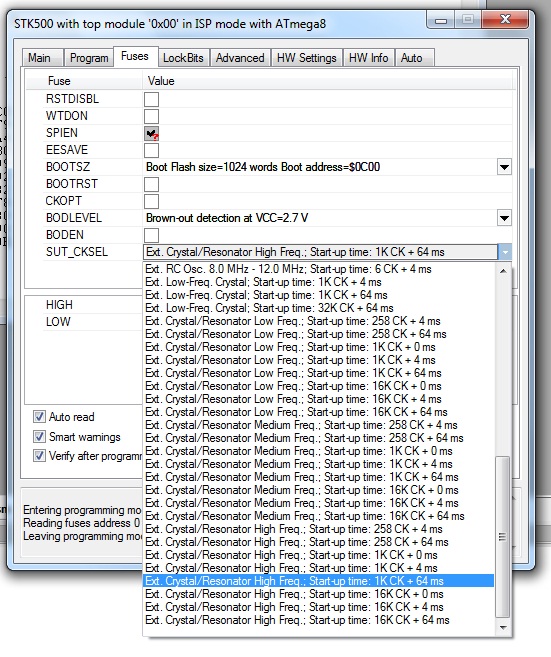Click the LOW fuse byte label

pyautogui.click(x=58, y=322)
